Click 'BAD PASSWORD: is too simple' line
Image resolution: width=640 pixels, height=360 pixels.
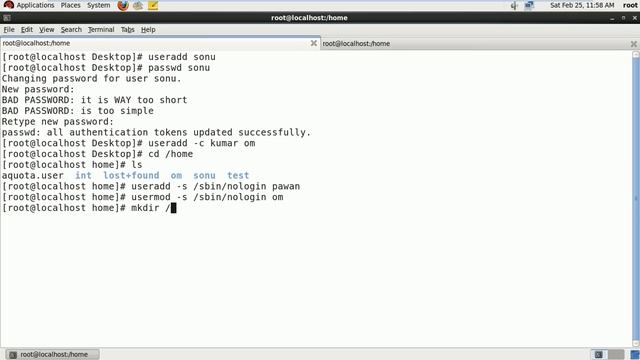pos(78,111)
